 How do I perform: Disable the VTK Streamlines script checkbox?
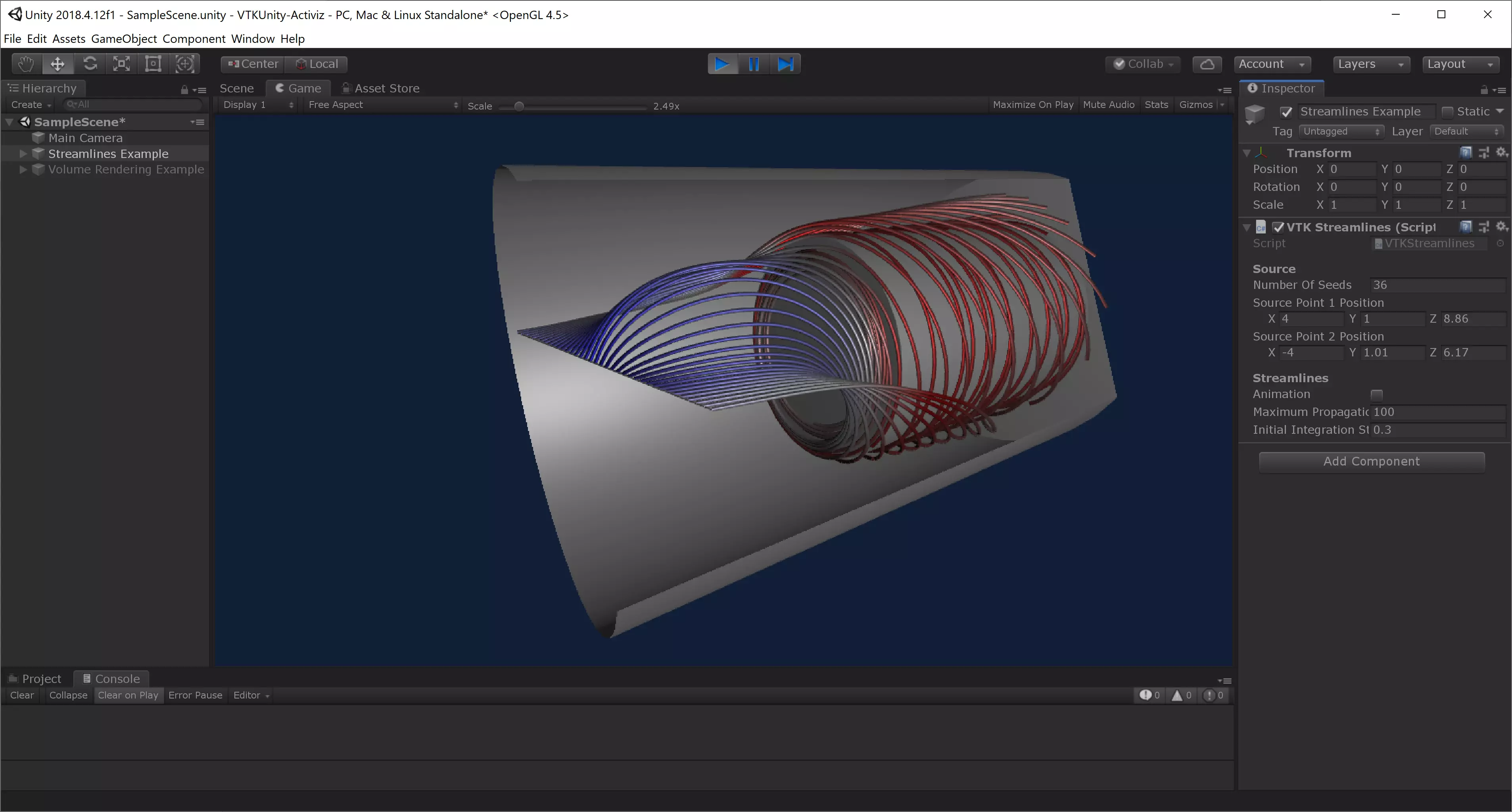pos(1278,227)
